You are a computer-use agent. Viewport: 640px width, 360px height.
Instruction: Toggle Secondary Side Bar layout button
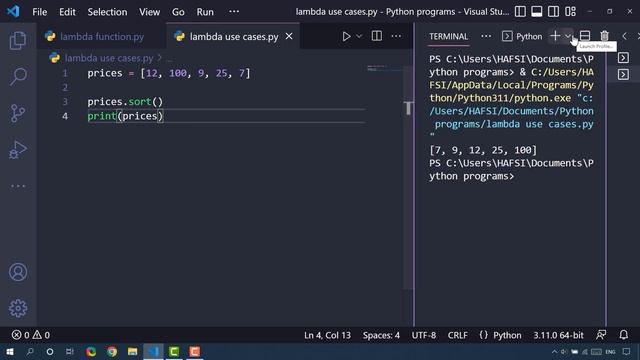tap(553, 11)
